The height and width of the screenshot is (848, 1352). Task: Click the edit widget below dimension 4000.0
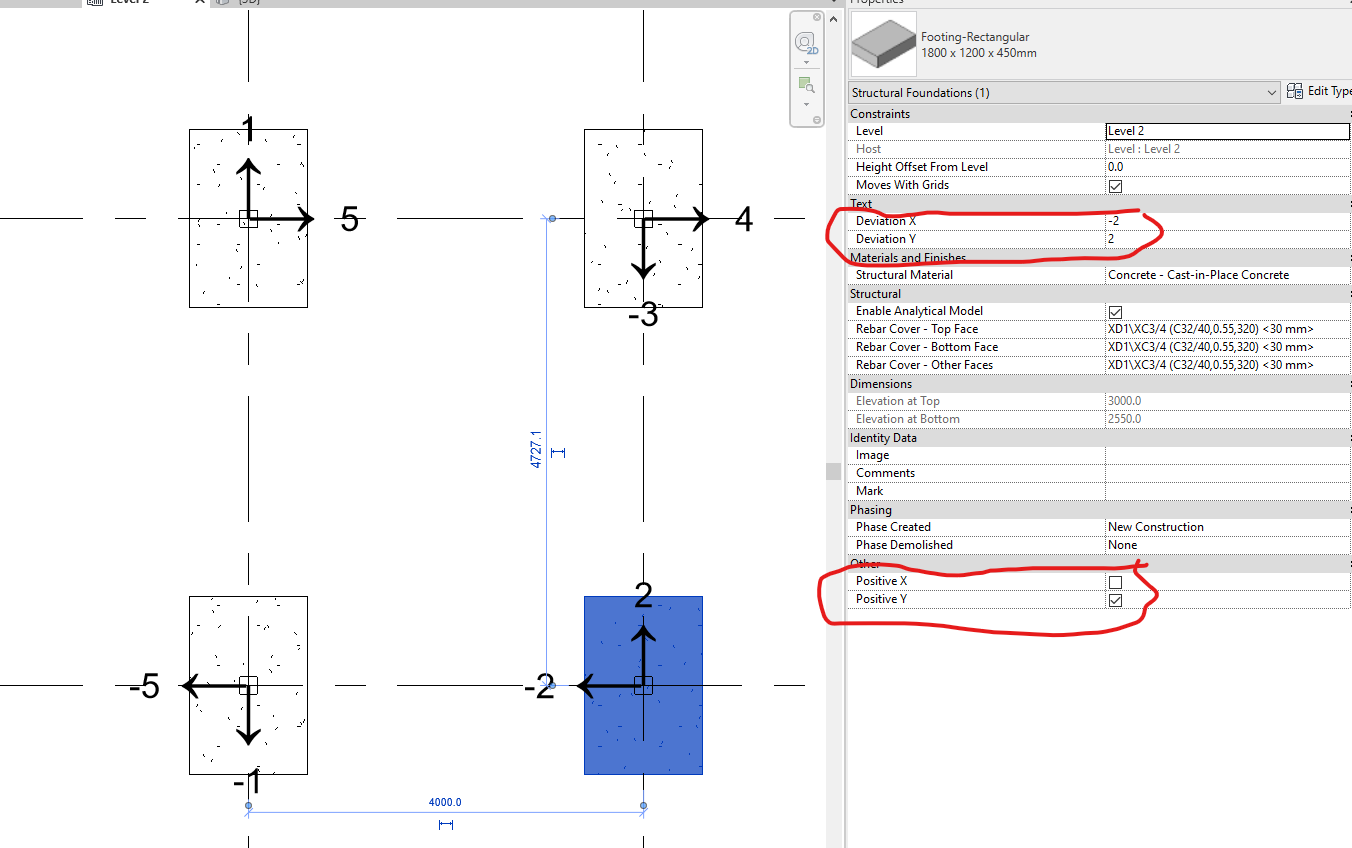pyautogui.click(x=446, y=824)
